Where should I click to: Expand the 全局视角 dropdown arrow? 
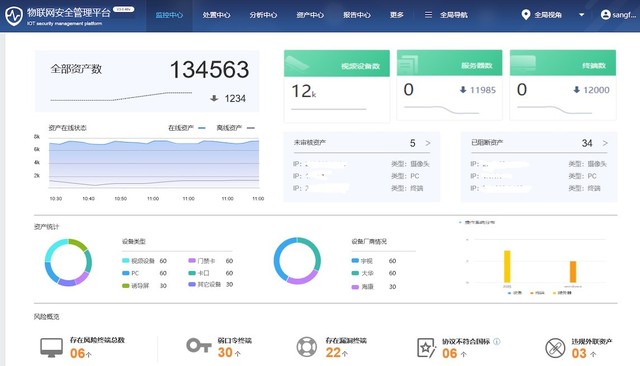582,15
